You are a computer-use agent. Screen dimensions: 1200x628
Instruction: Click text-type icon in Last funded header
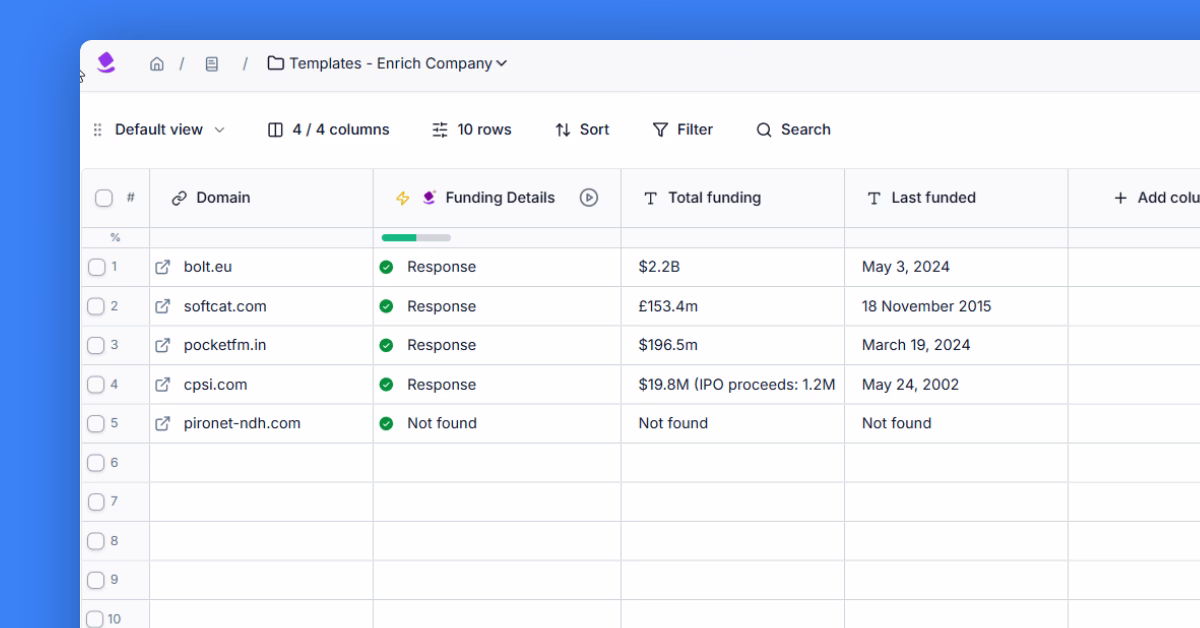874,198
